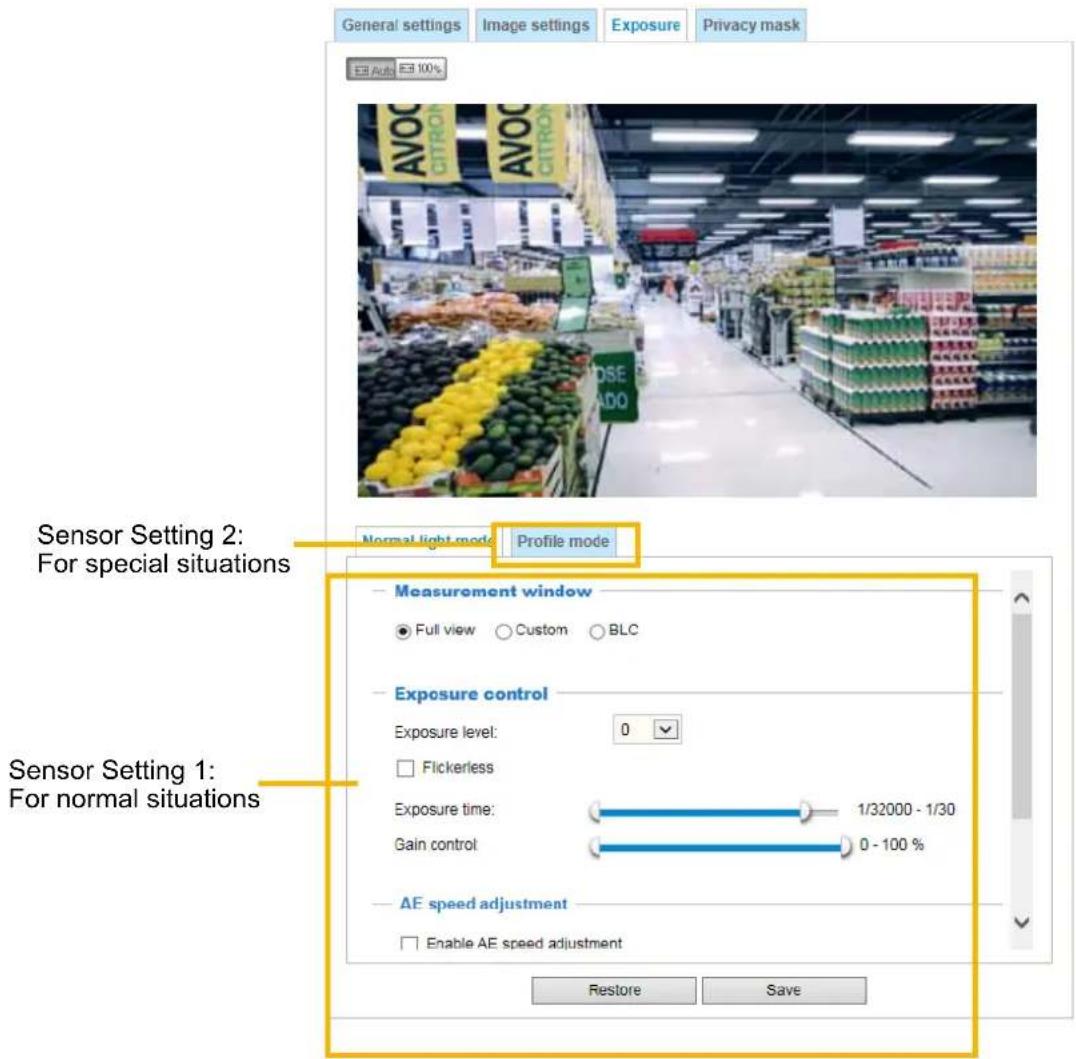Click the Save button
The height and width of the screenshot is (1059, 1076).
pos(784,990)
